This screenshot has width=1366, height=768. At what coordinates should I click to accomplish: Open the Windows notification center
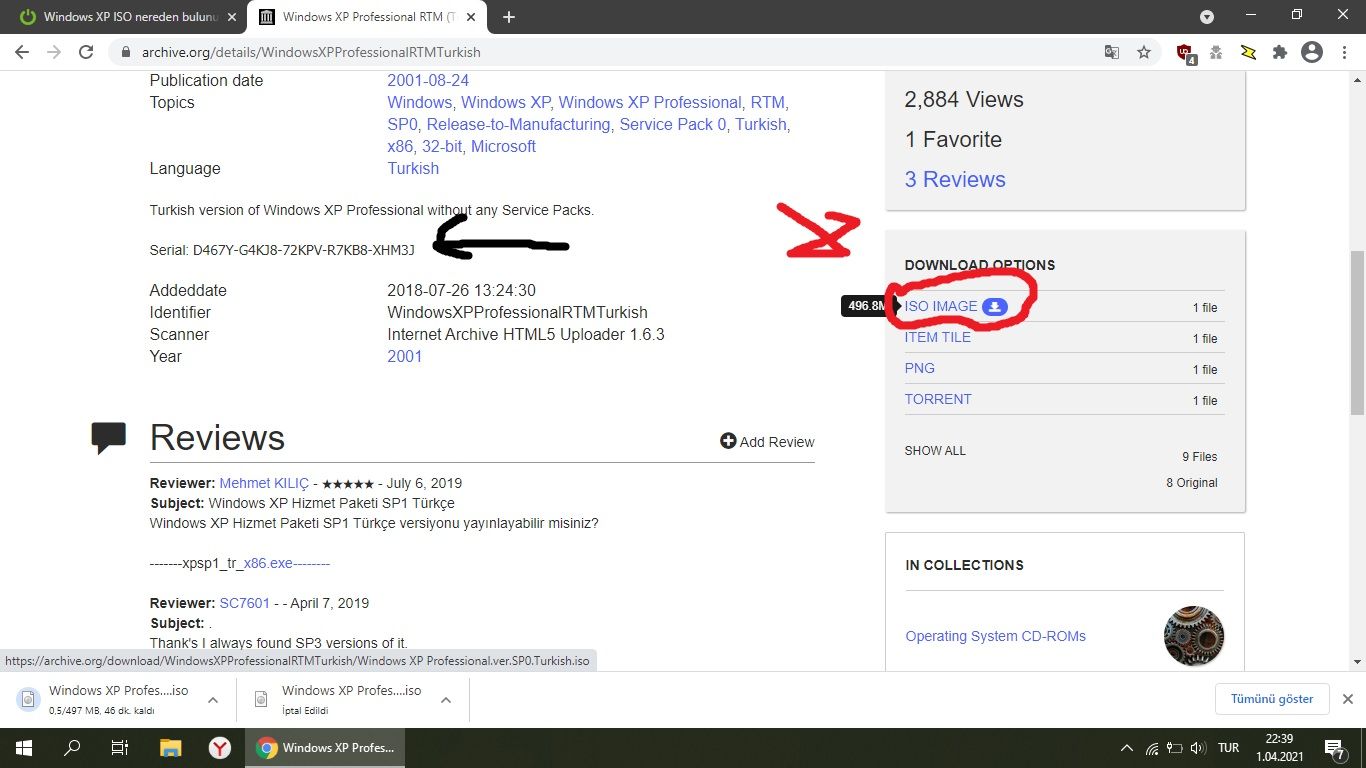1335,748
